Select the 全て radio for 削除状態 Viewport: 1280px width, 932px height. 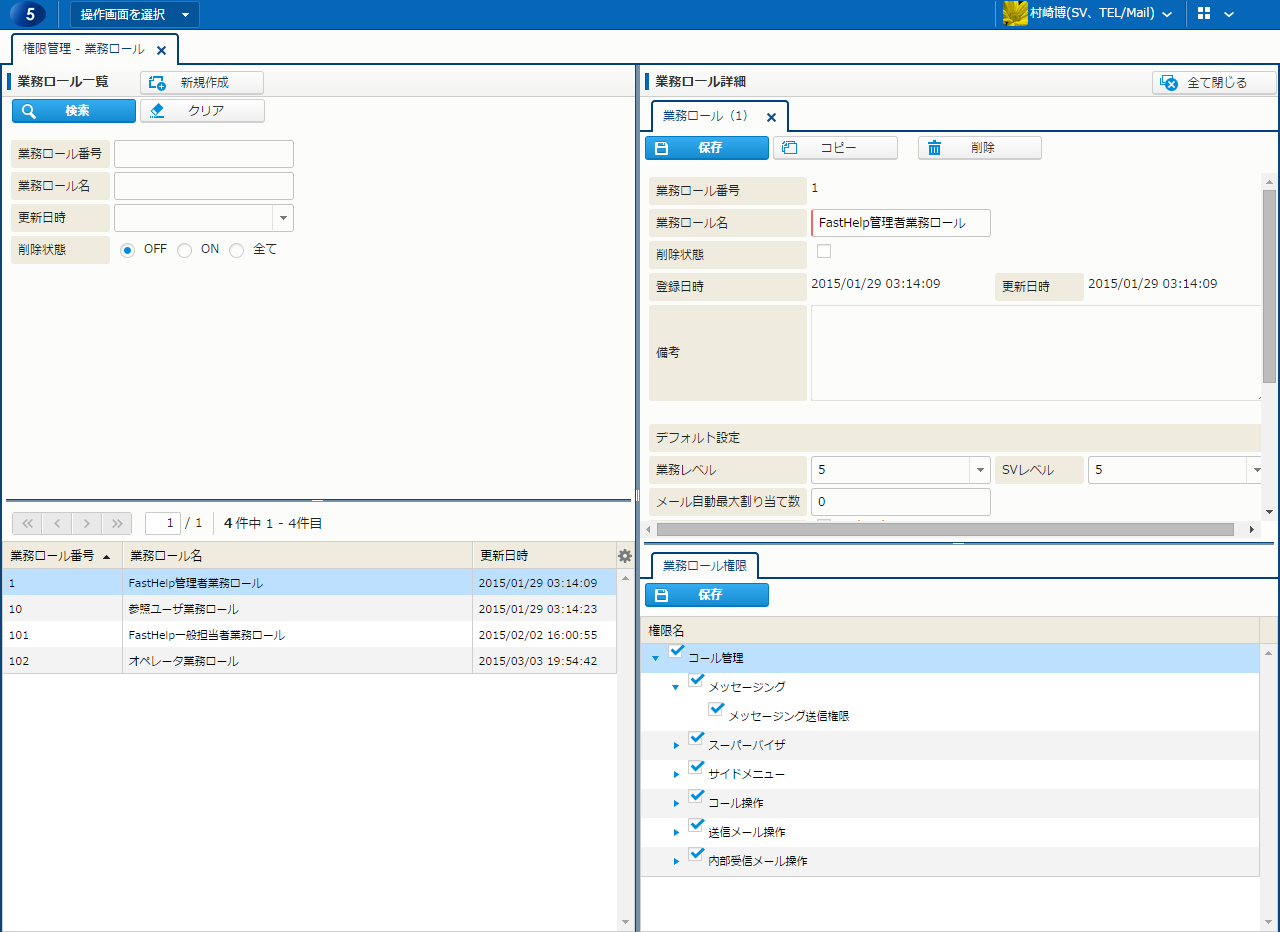click(x=237, y=251)
